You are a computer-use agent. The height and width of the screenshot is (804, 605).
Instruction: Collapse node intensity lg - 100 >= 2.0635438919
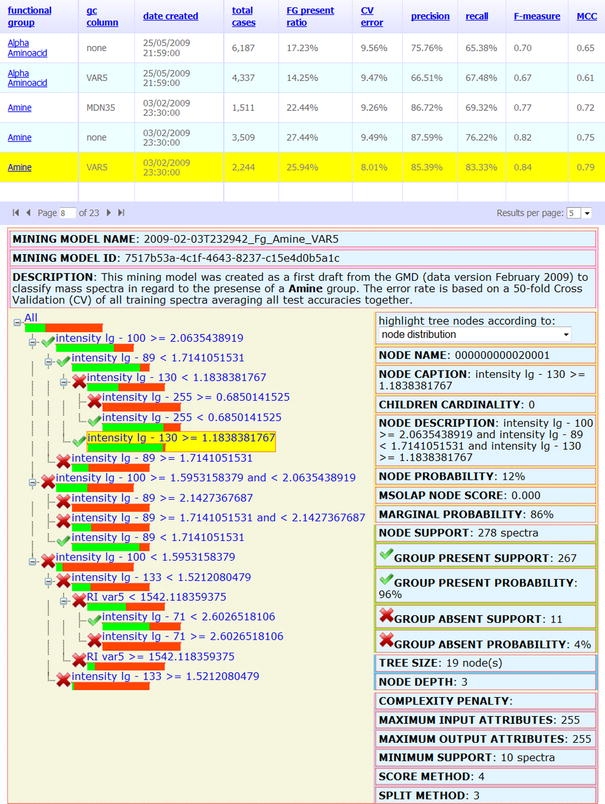[33, 342]
